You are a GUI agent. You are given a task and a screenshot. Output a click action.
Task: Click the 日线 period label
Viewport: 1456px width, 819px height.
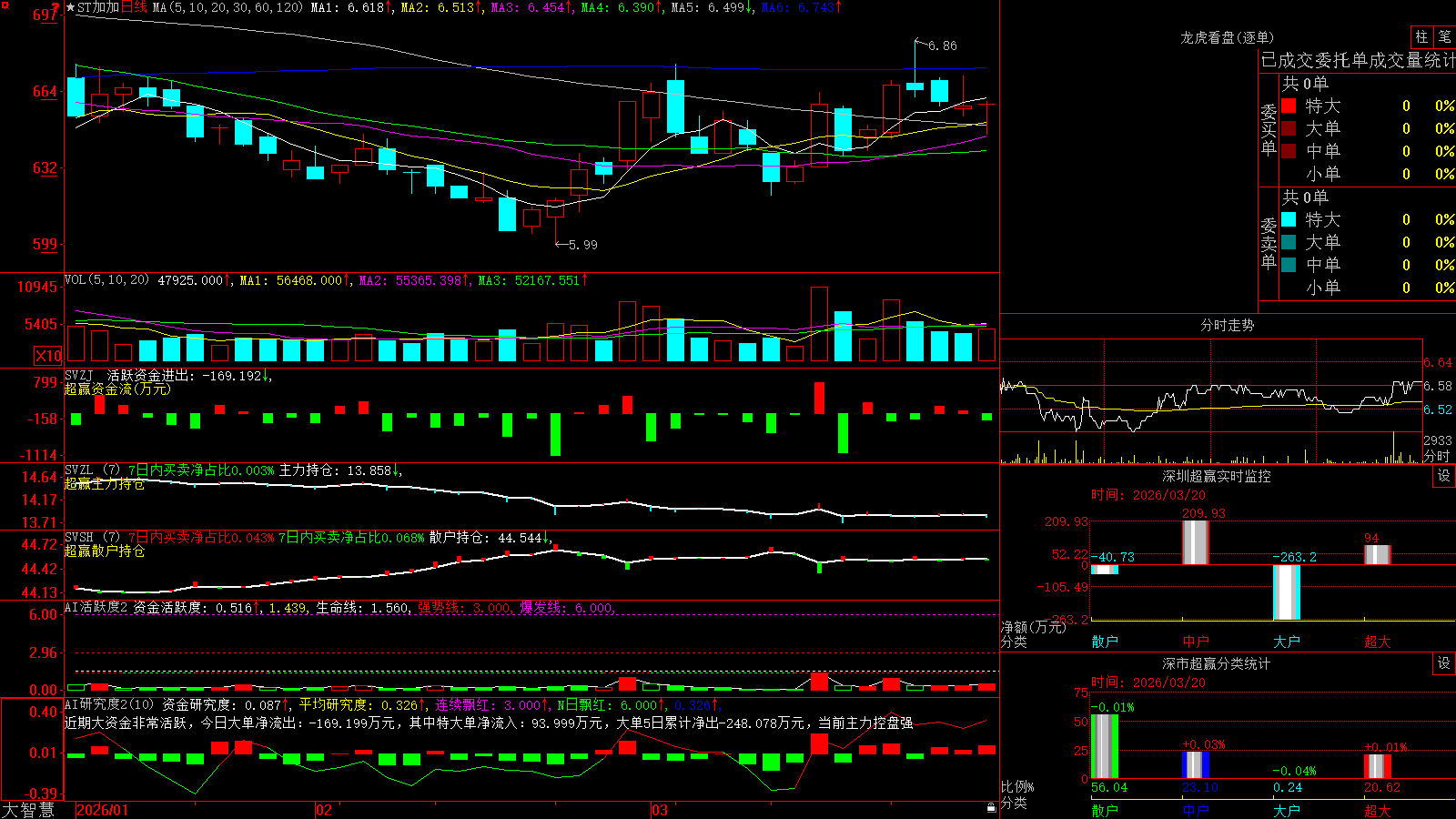click(x=134, y=7)
